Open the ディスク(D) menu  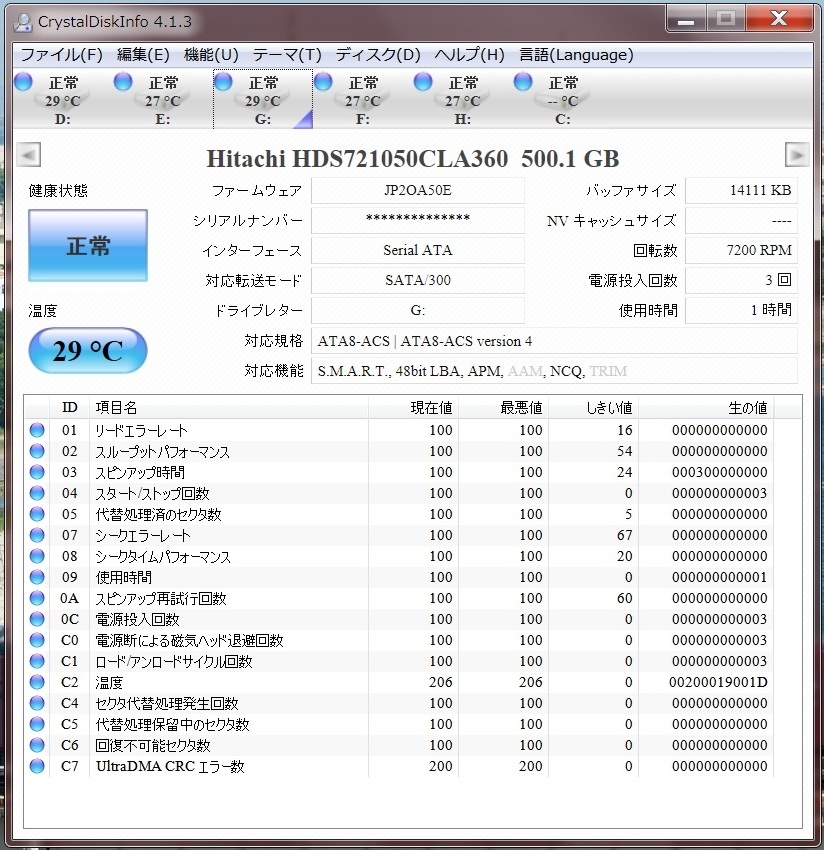coord(378,55)
